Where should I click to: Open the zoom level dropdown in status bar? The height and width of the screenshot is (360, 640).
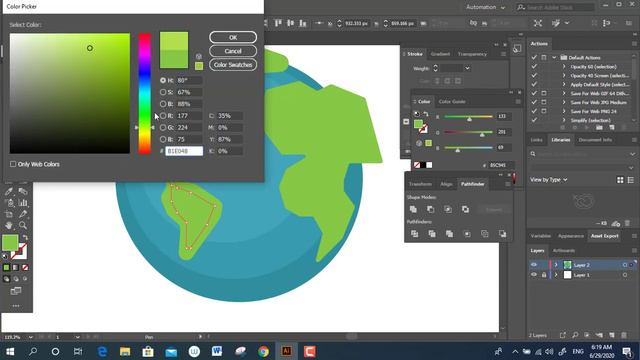30,337
